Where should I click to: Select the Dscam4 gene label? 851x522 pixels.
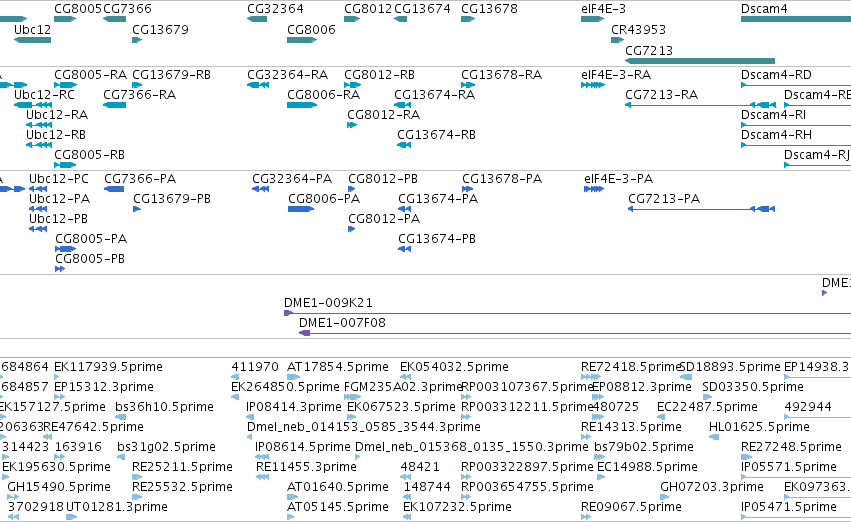[x=764, y=9]
